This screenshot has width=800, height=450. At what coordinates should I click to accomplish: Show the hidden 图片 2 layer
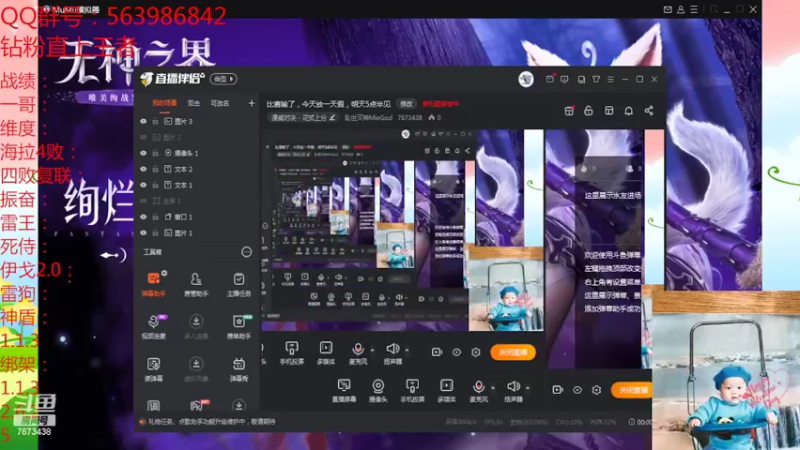pyautogui.click(x=143, y=137)
